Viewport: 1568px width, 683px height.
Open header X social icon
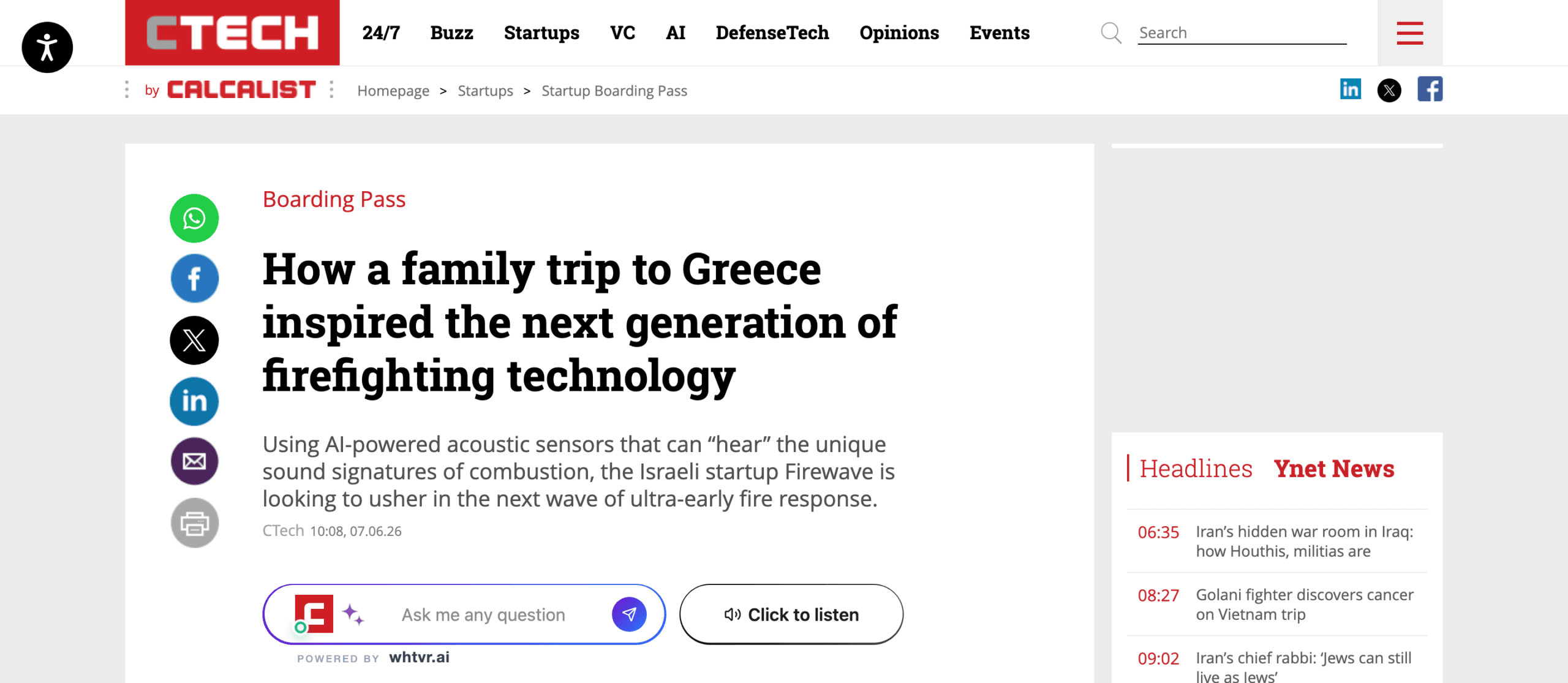tap(1389, 90)
